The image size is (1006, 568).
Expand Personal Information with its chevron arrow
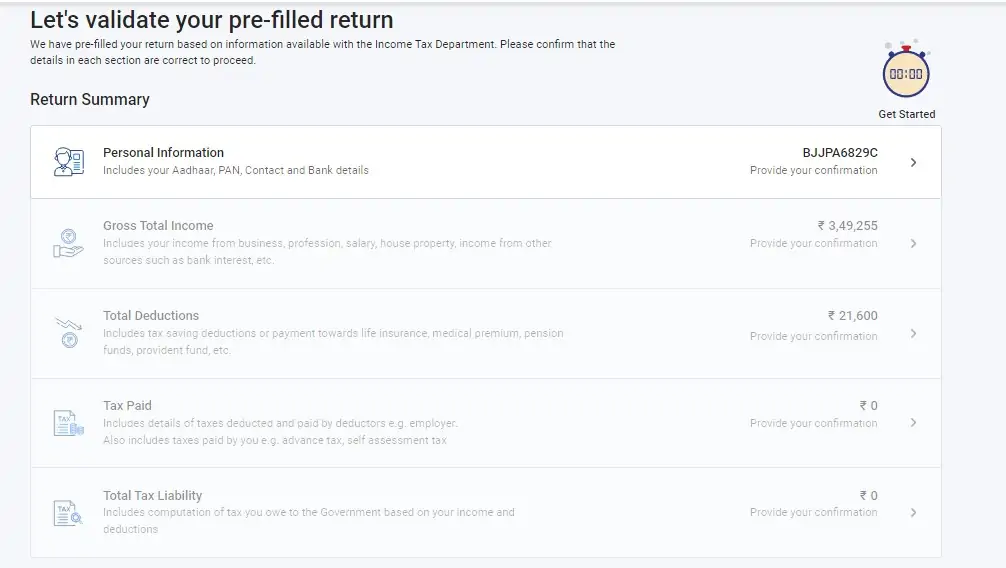[x=913, y=162]
